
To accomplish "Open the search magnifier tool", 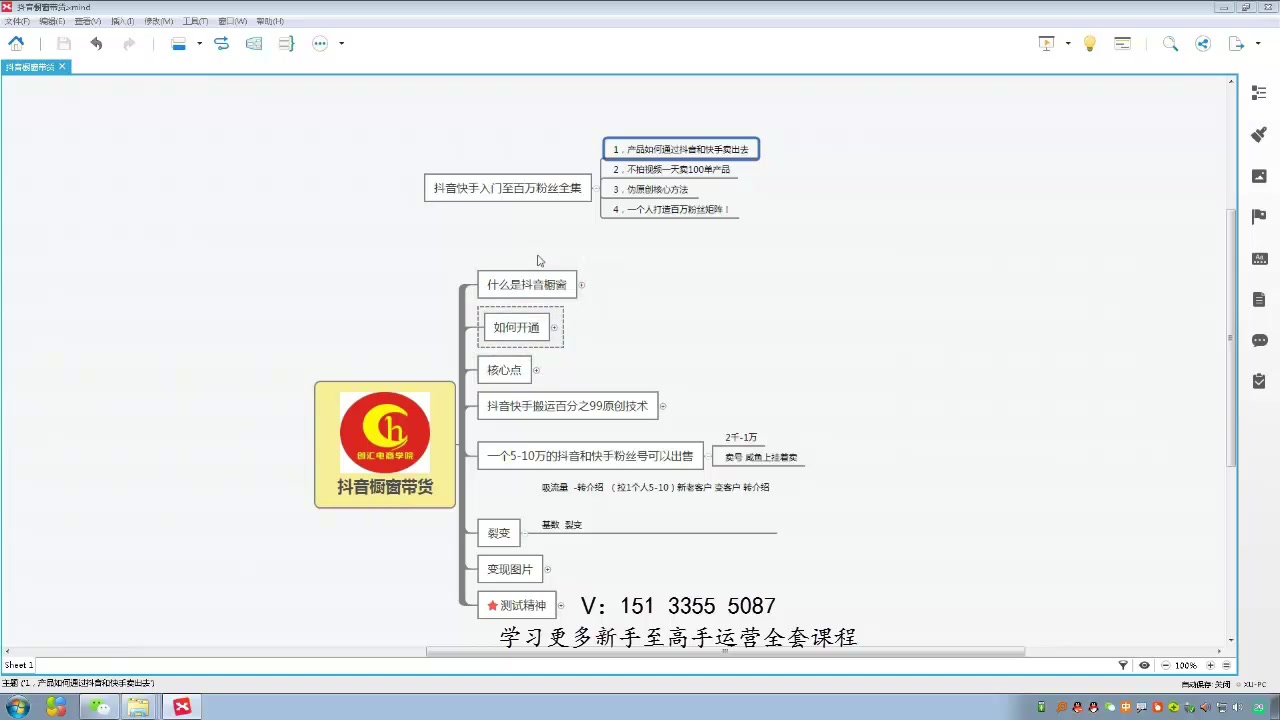I will pos(1170,43).
